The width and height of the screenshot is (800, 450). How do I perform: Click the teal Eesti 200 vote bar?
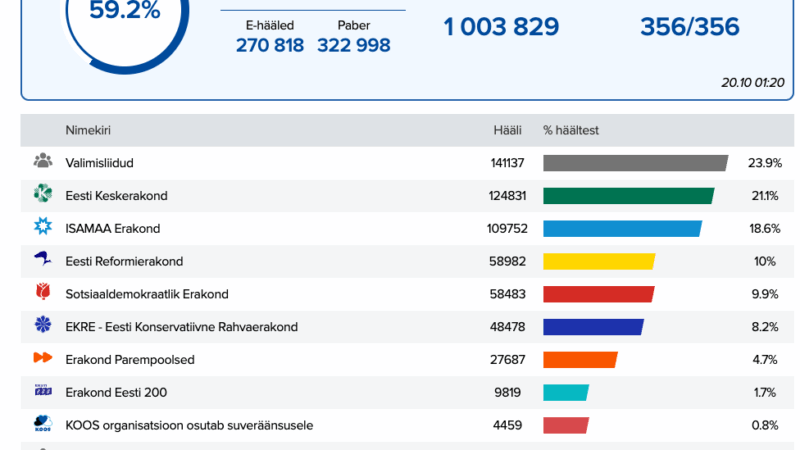566,392
